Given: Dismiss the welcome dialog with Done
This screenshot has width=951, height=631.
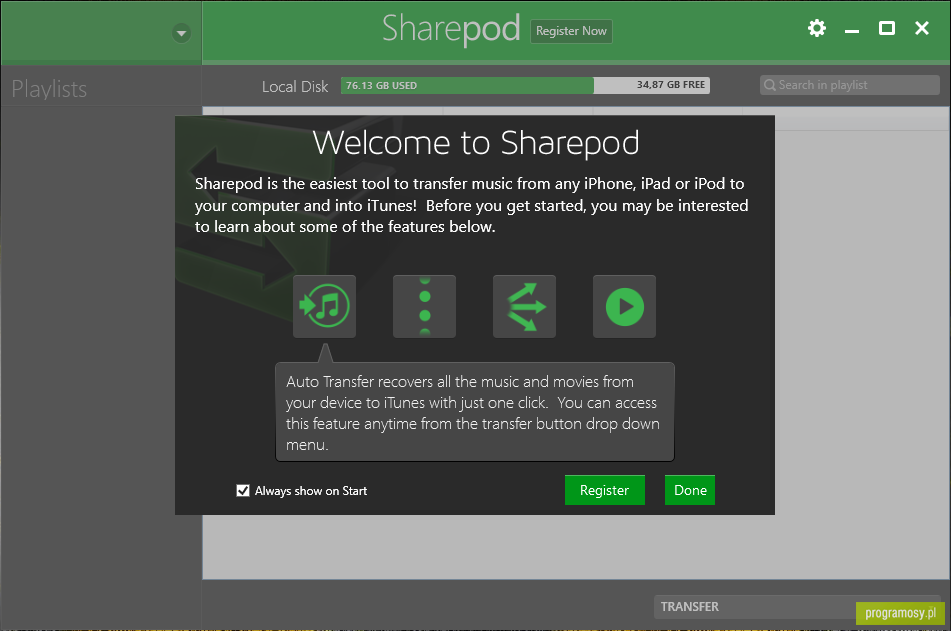Looking at the screenshot, I should (690, 490).
